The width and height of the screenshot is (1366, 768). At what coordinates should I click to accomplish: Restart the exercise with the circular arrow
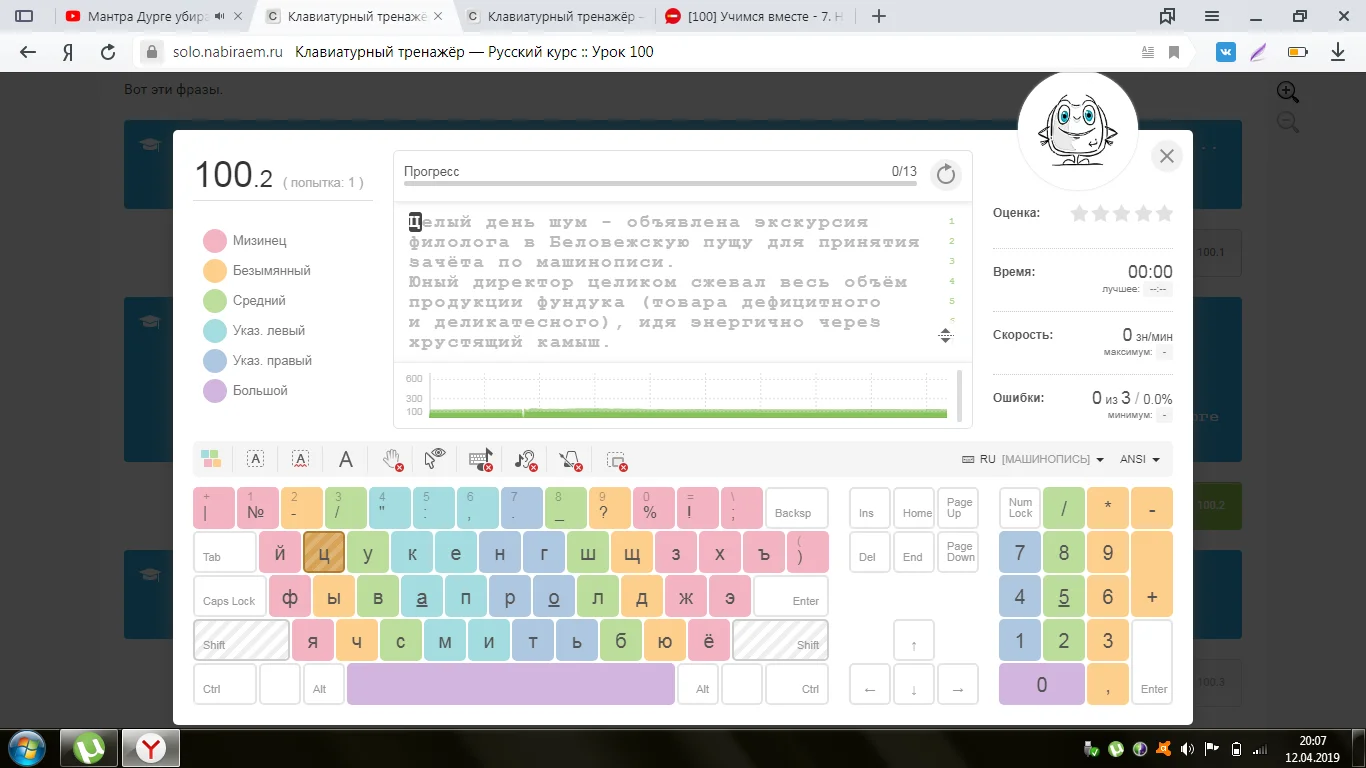coord(945,175)
